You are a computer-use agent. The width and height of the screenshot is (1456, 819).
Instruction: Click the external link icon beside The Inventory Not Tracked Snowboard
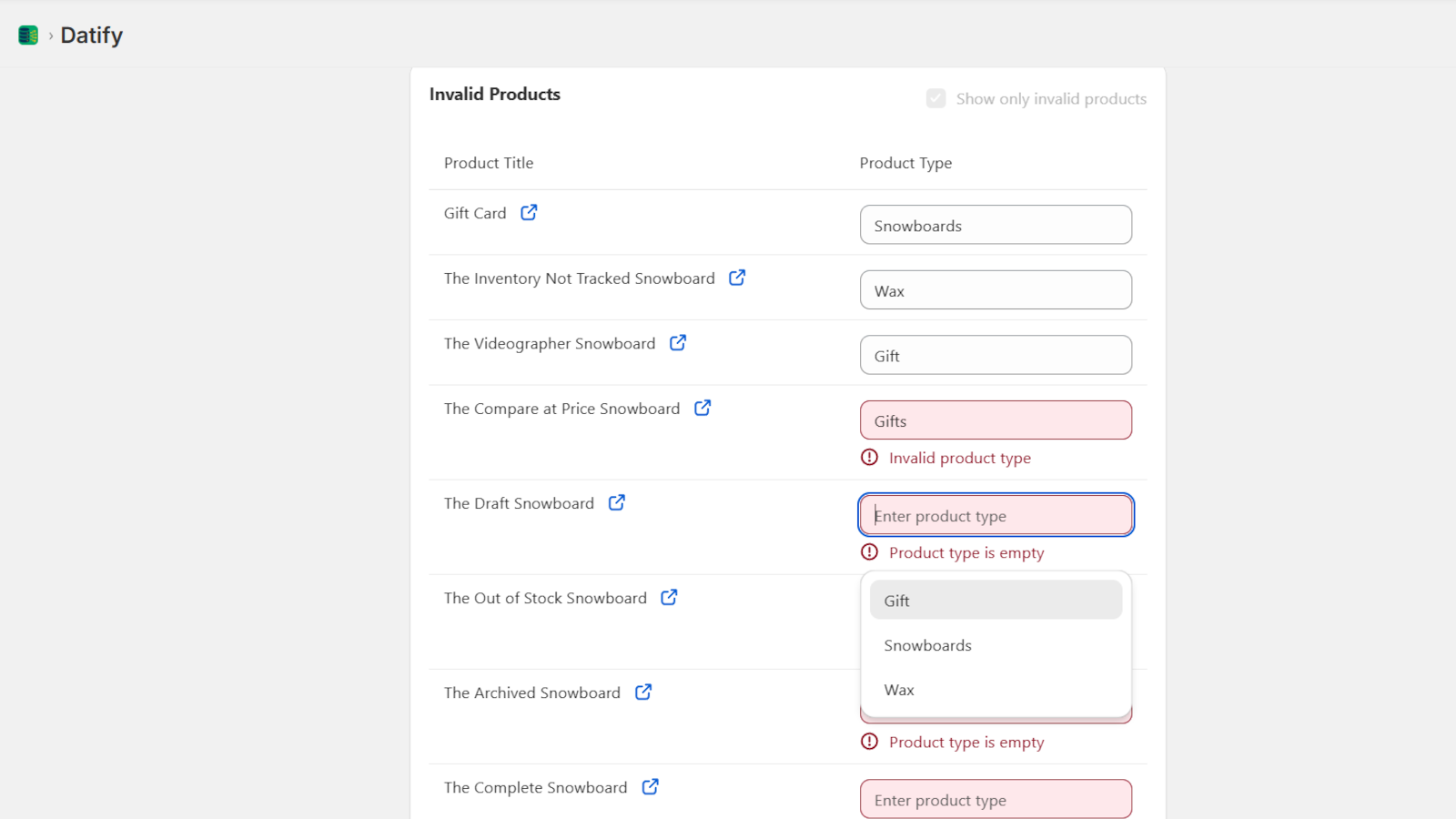click(x=737, y=278)
